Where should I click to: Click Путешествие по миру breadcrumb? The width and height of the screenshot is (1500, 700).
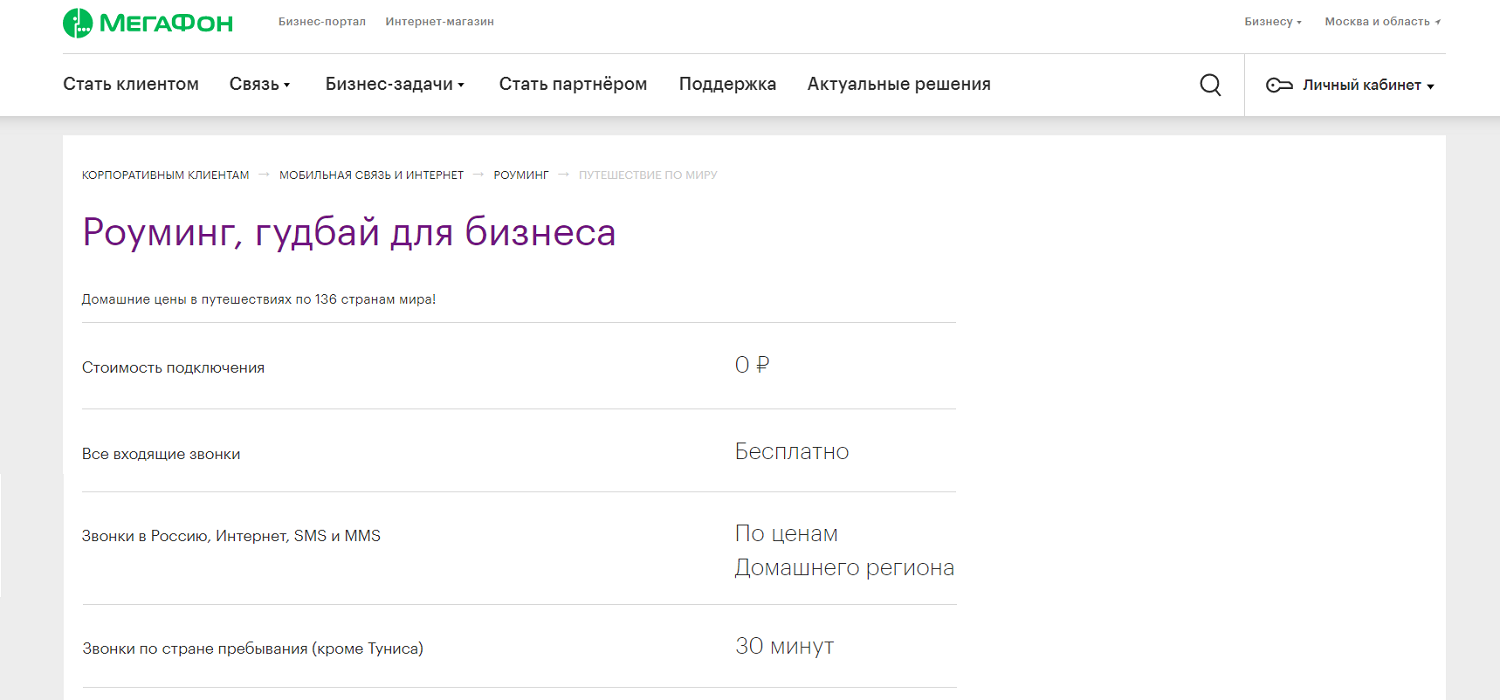tap(648, 175)
